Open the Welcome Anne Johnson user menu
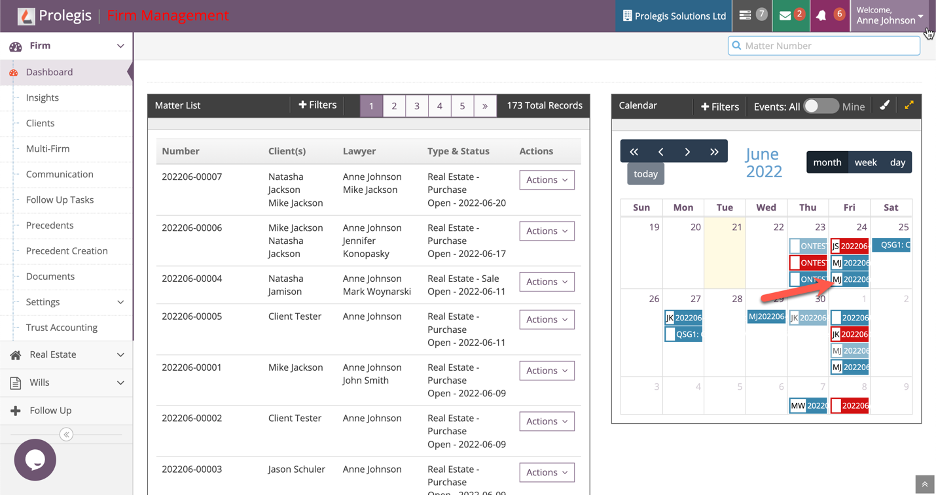 pos(888,16)
